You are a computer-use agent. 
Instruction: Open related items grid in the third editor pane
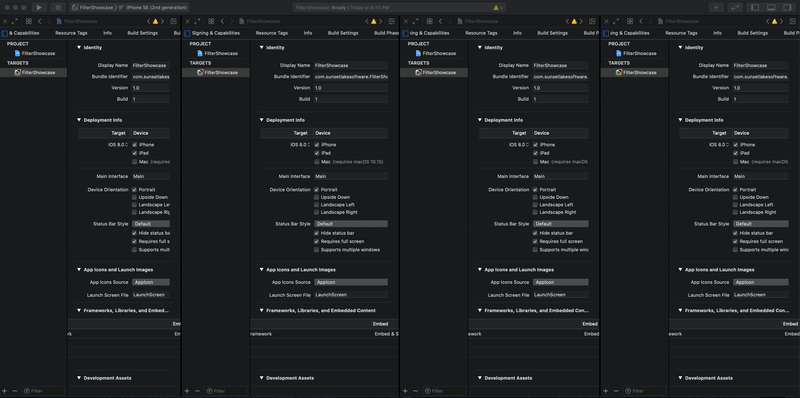430,21
